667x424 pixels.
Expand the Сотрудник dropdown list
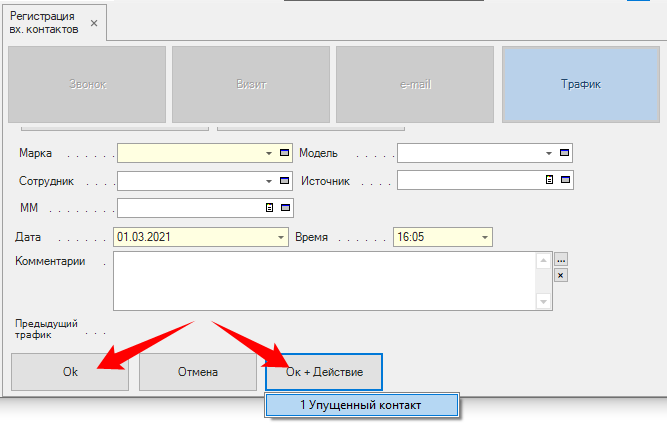pos(269,181)
